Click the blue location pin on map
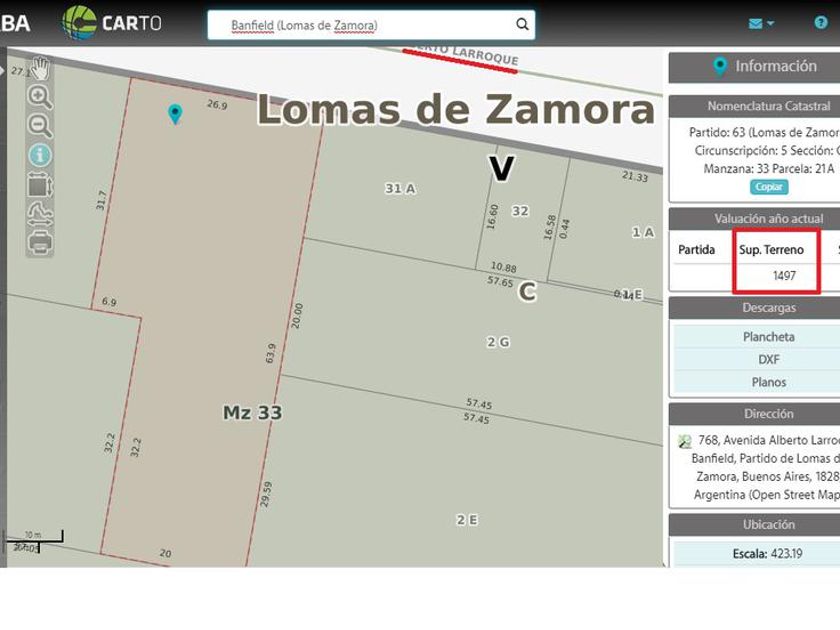Viewport: 840px width, 630px height. coord(175,114)
